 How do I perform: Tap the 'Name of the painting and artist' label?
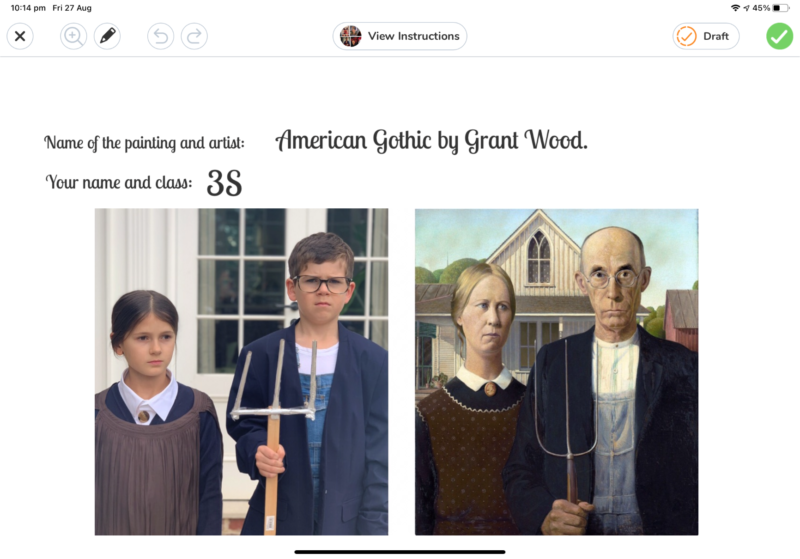(x=144, y=142)
